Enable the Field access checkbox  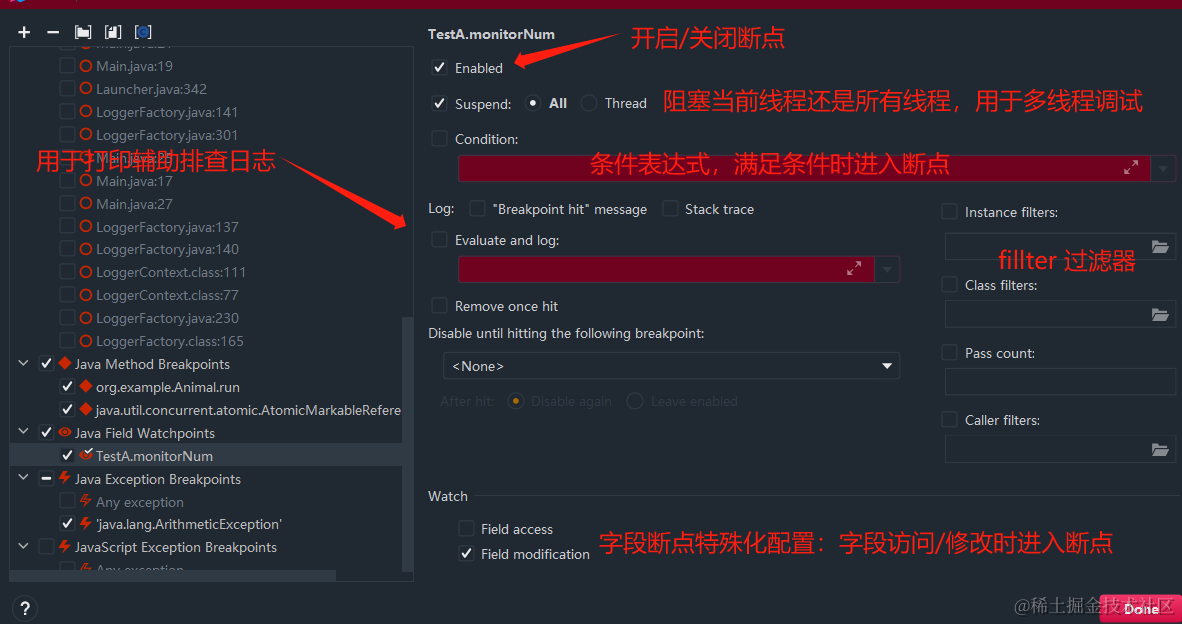467,529
